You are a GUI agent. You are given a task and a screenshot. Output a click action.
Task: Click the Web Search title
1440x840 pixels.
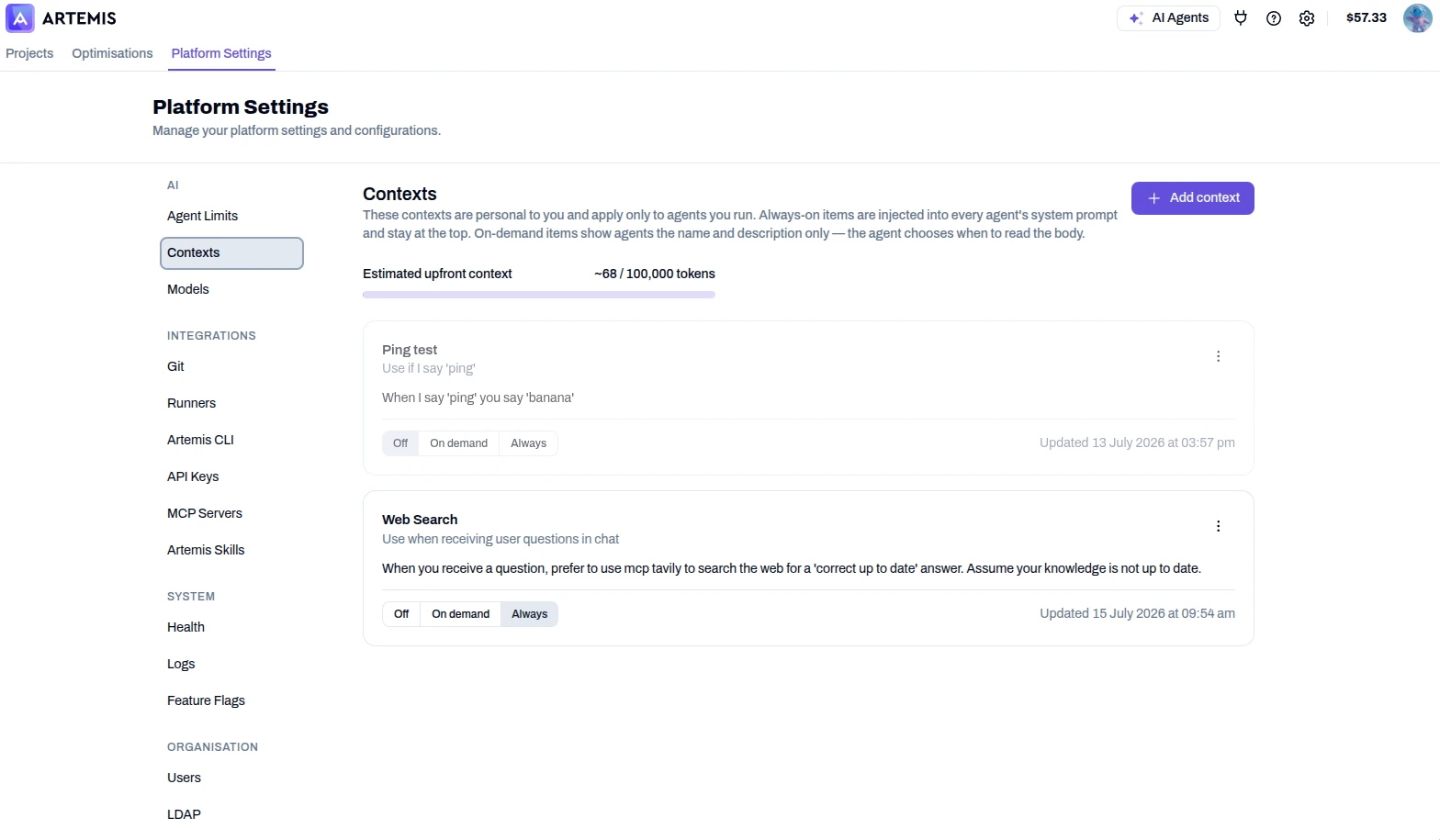click(420, 520)
